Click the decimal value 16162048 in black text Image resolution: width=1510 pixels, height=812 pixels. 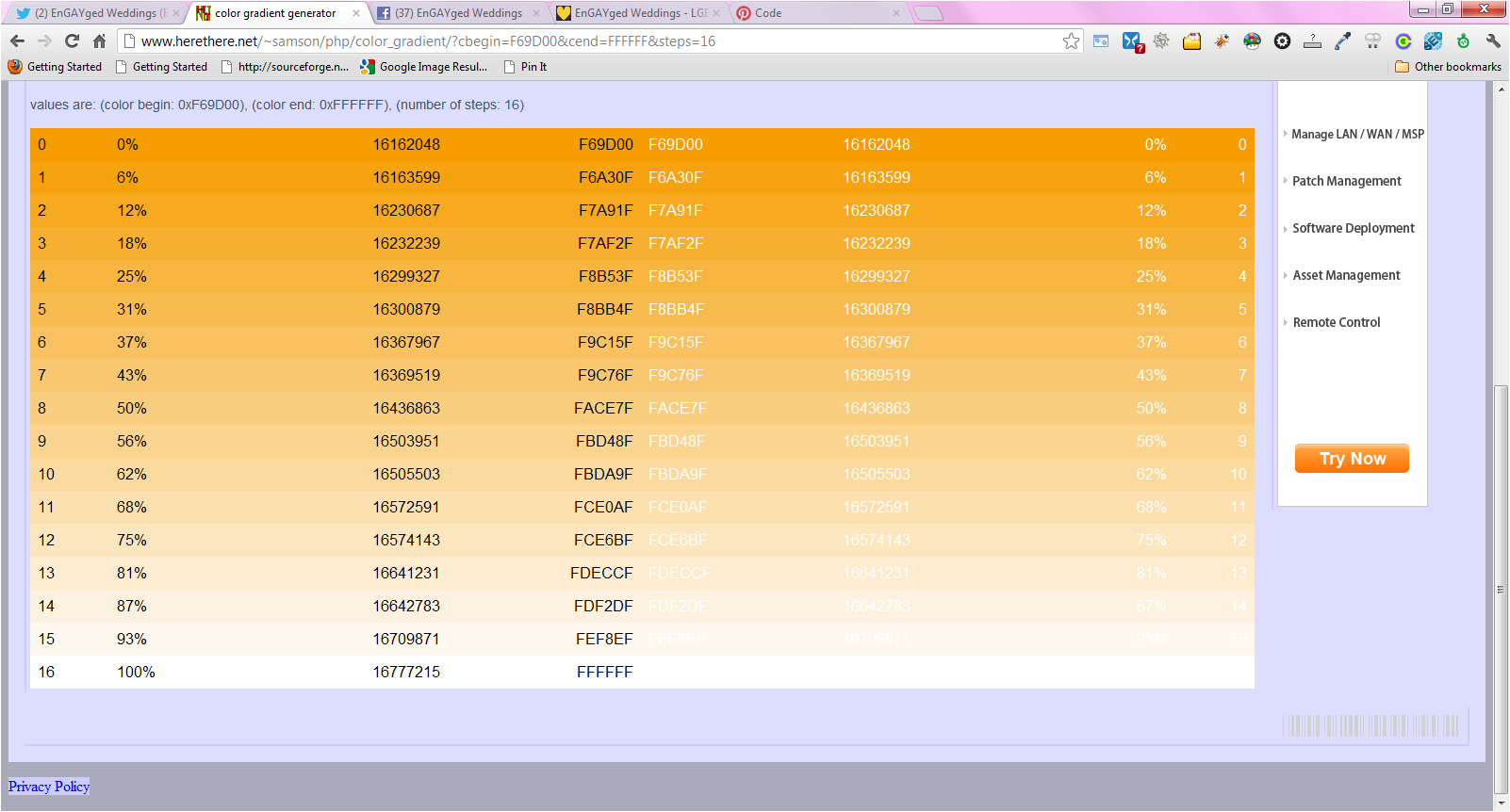click(x=406, y=144)
